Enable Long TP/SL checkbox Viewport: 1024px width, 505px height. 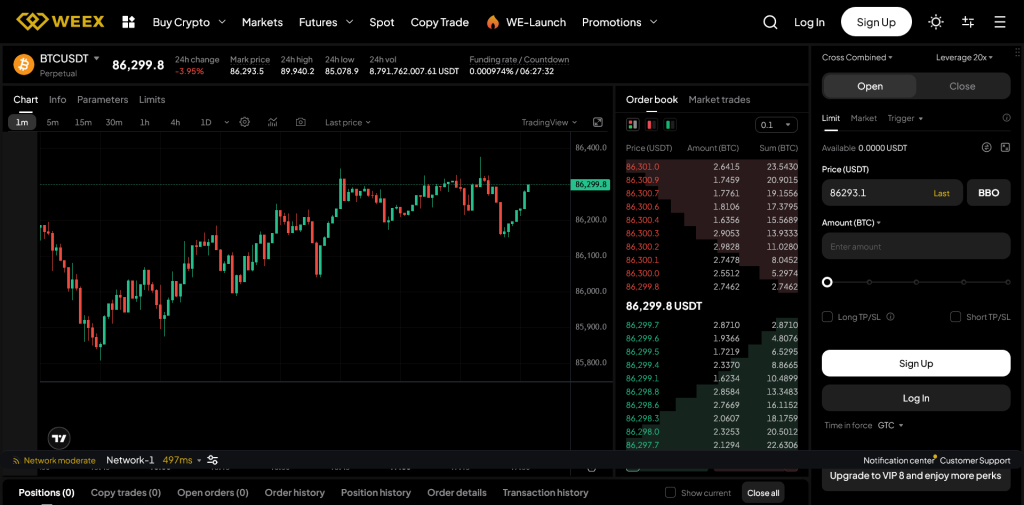point(827,317)
